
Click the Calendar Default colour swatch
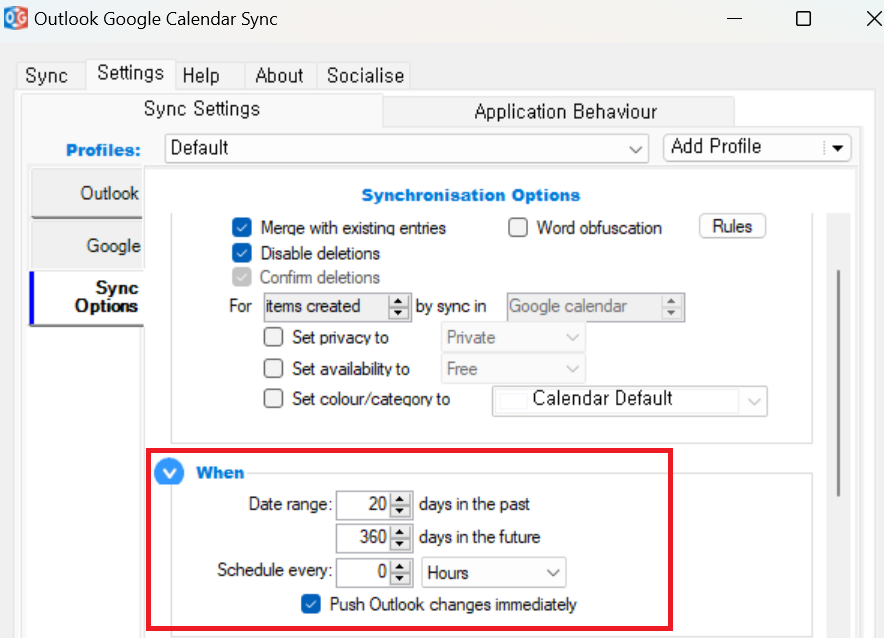[x=513, y=401]
